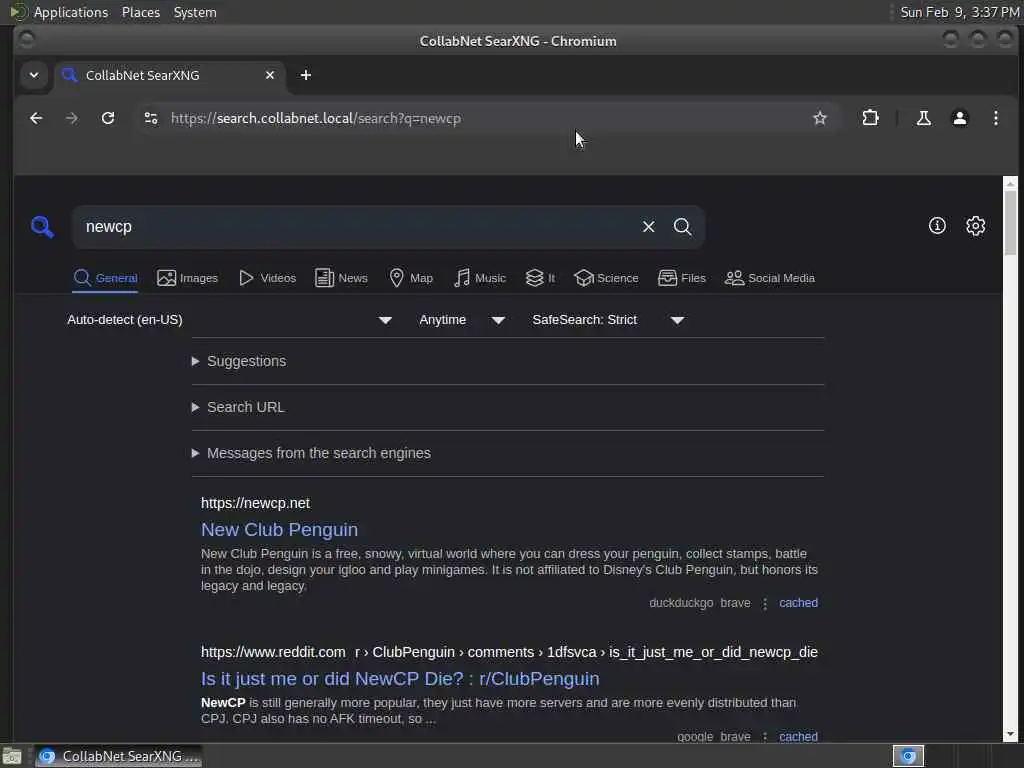Open the SafeSearch Strict dropdown
Viewport: 1024px width, 768px height.
[608, 320]
